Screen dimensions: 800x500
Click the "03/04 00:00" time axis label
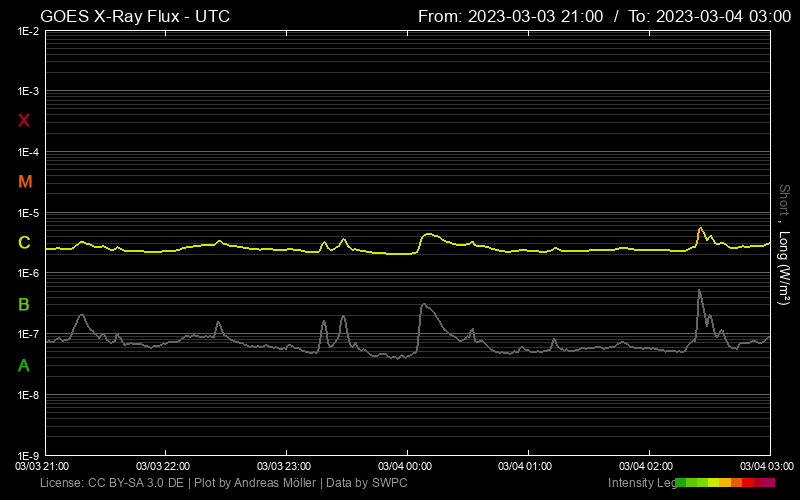click(x=405, y=466)
